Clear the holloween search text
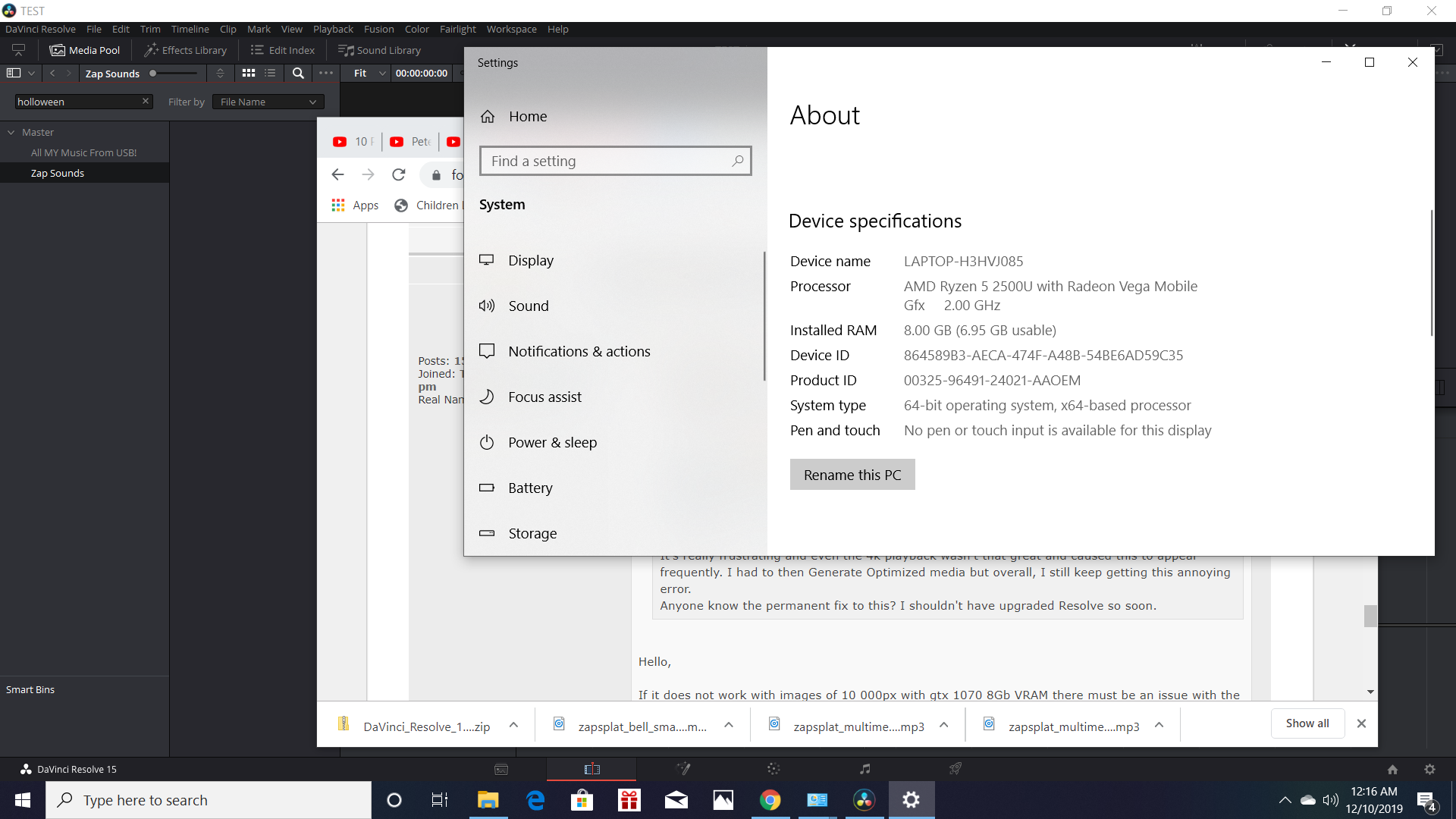This screenshot has height=819, width=1456. click(x=146, y=101)
